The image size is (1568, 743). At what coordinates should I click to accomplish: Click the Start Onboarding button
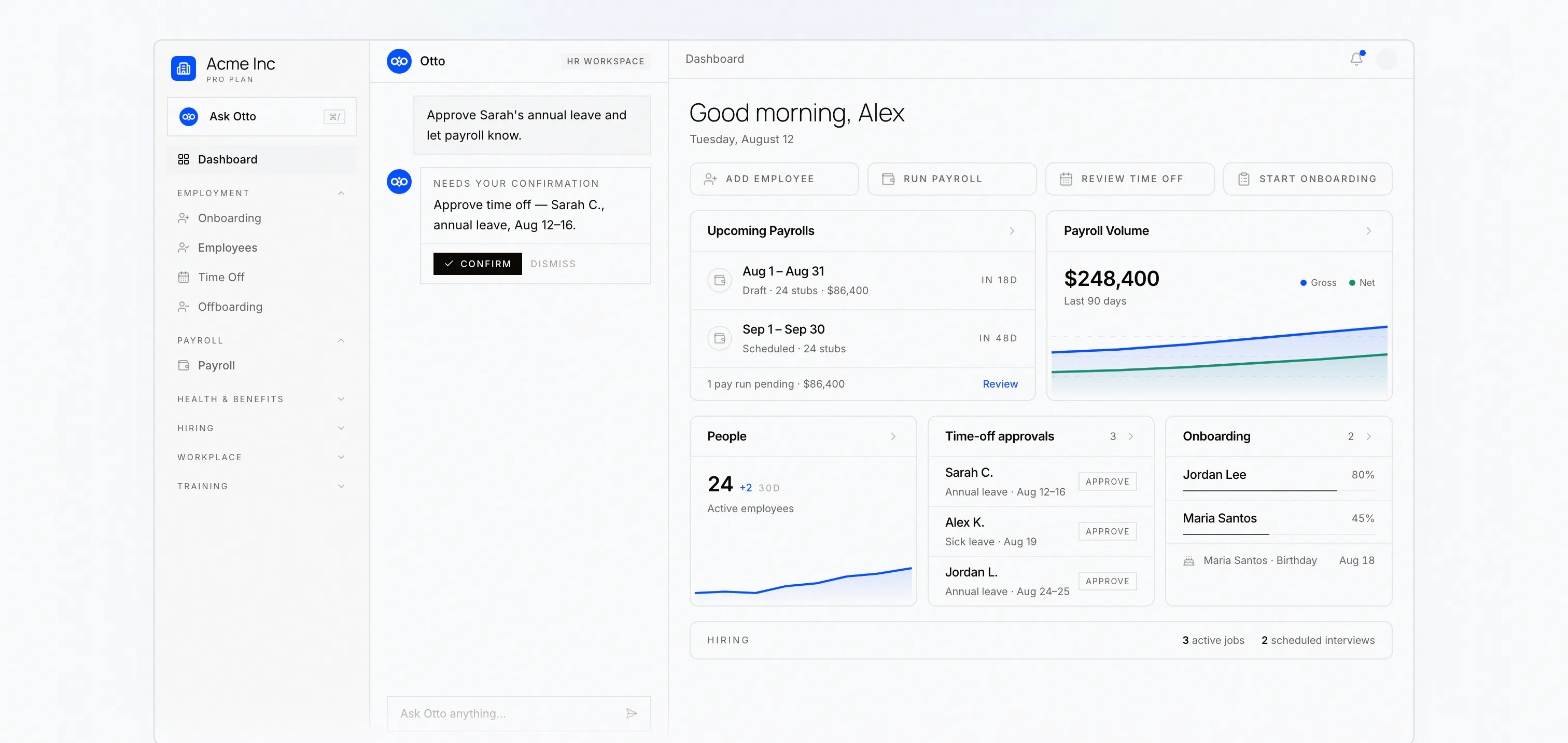[x=1308, y=179]
